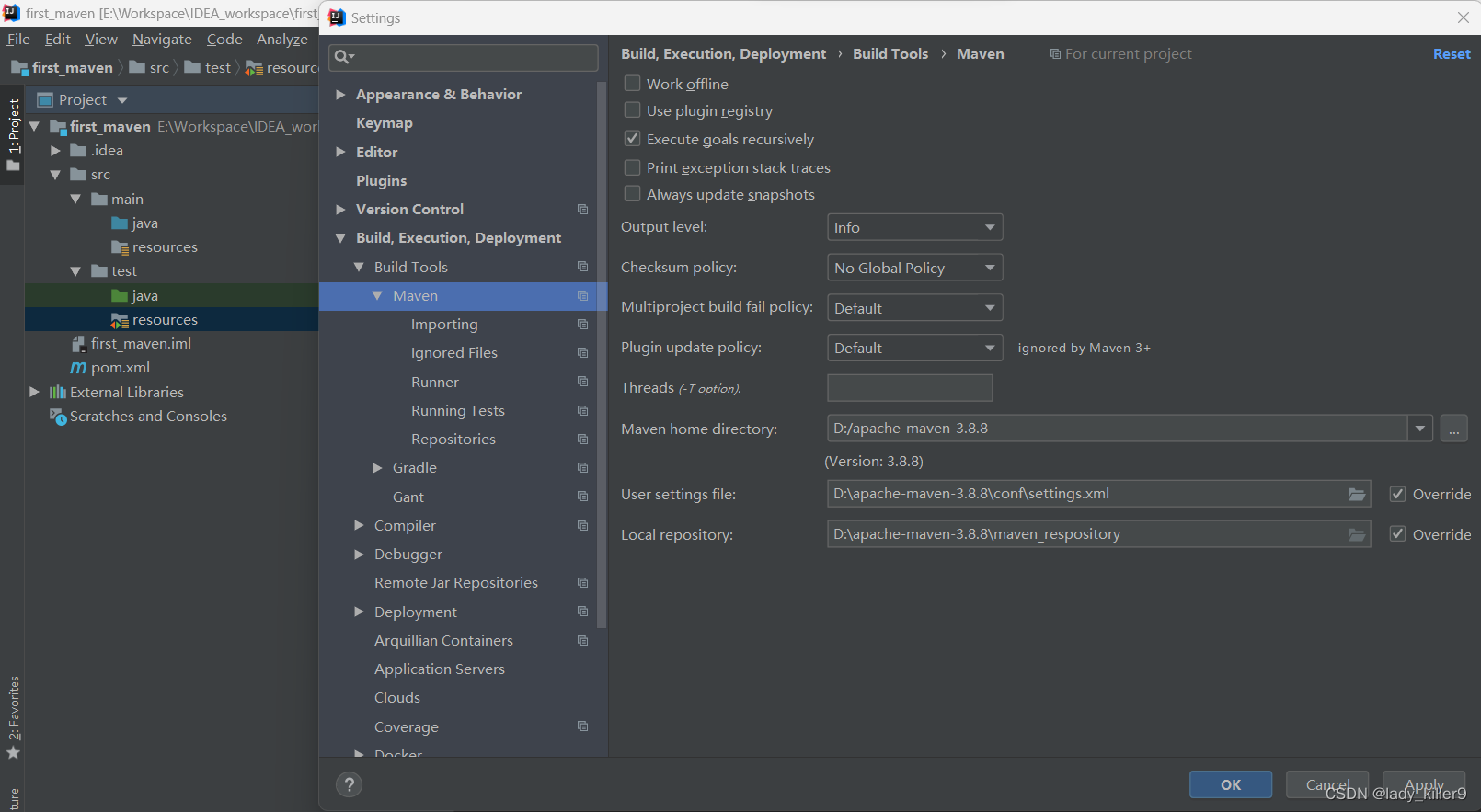Click the per-project icon beside Build Tools
Viewport: 1481px width, 812px height.
tap(582, 267)
